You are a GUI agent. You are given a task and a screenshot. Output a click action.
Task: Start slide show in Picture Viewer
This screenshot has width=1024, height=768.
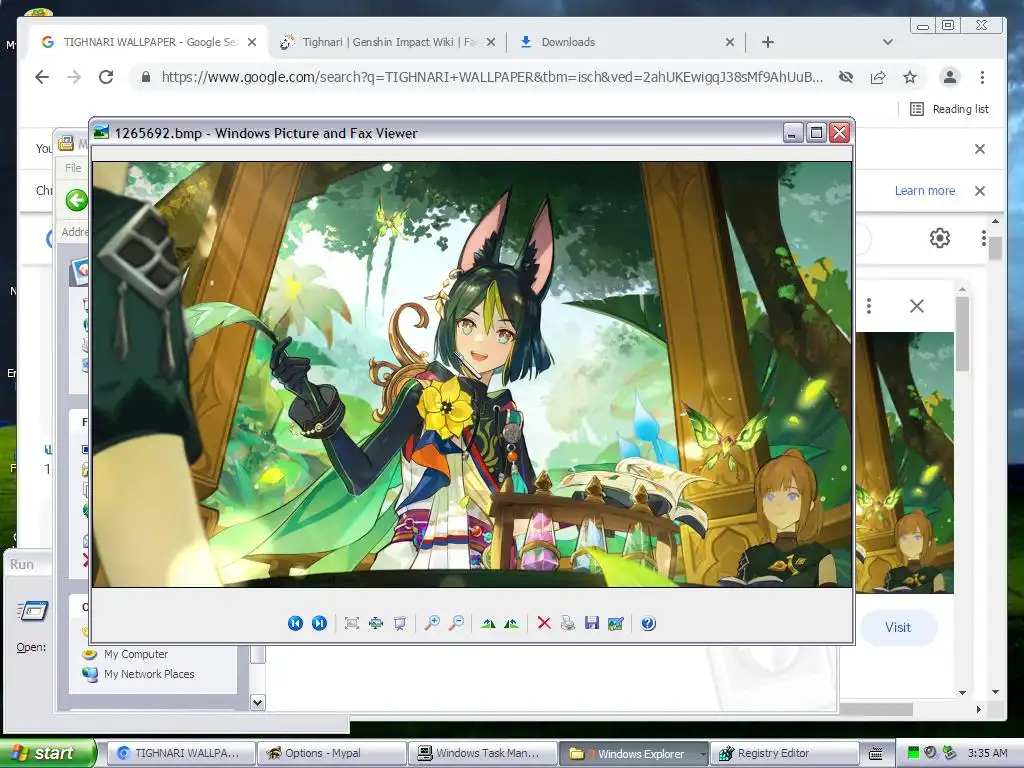[400, 623]
